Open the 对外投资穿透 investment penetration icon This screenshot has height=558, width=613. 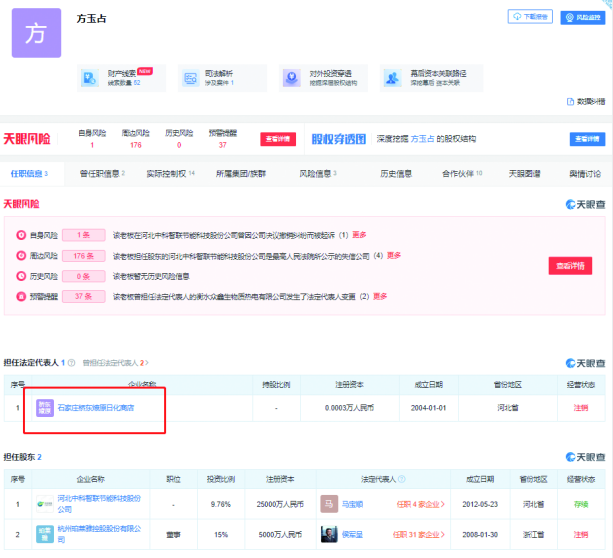pos(292,78)
